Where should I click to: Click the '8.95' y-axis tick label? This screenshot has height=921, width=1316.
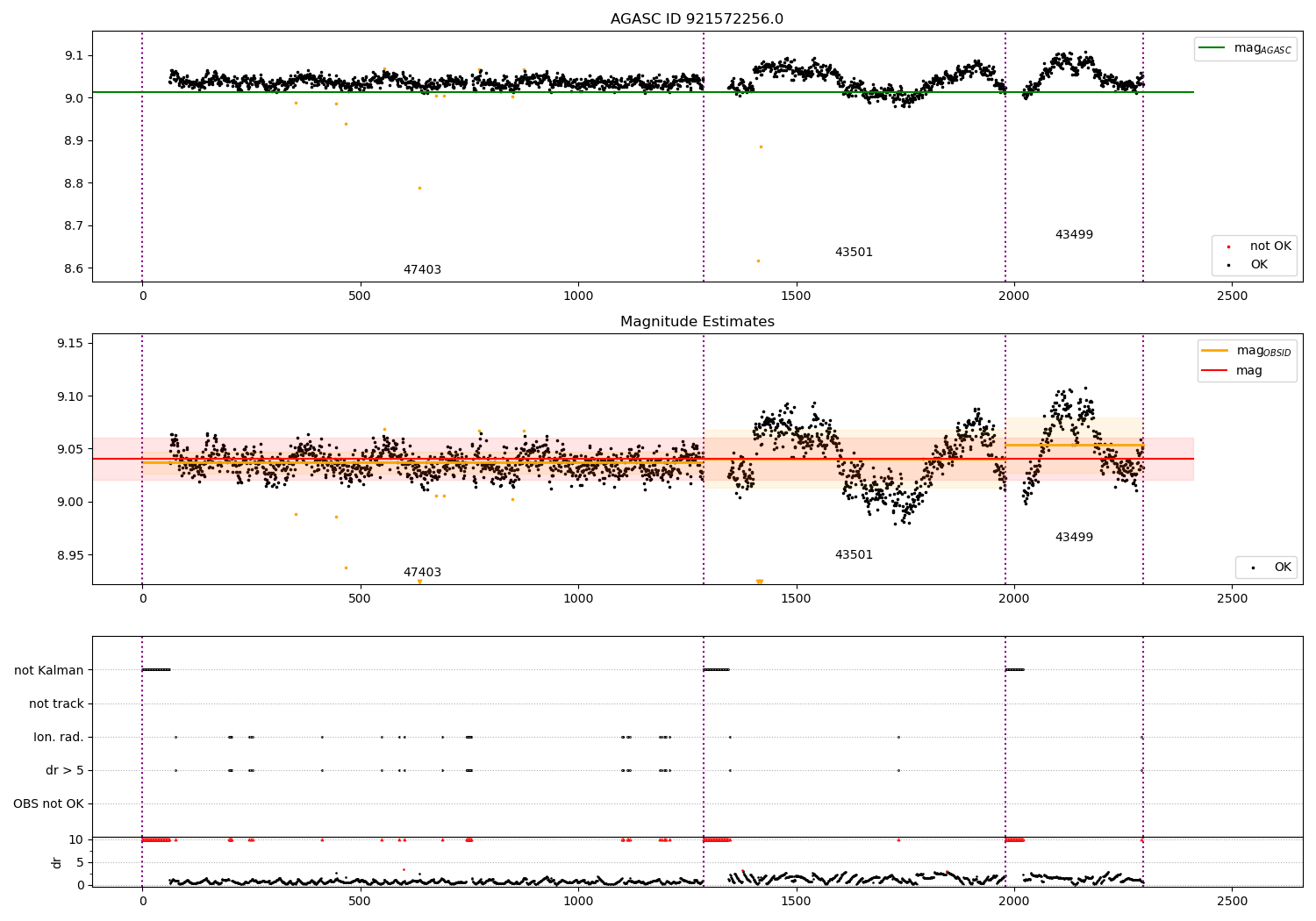point(70,555)
